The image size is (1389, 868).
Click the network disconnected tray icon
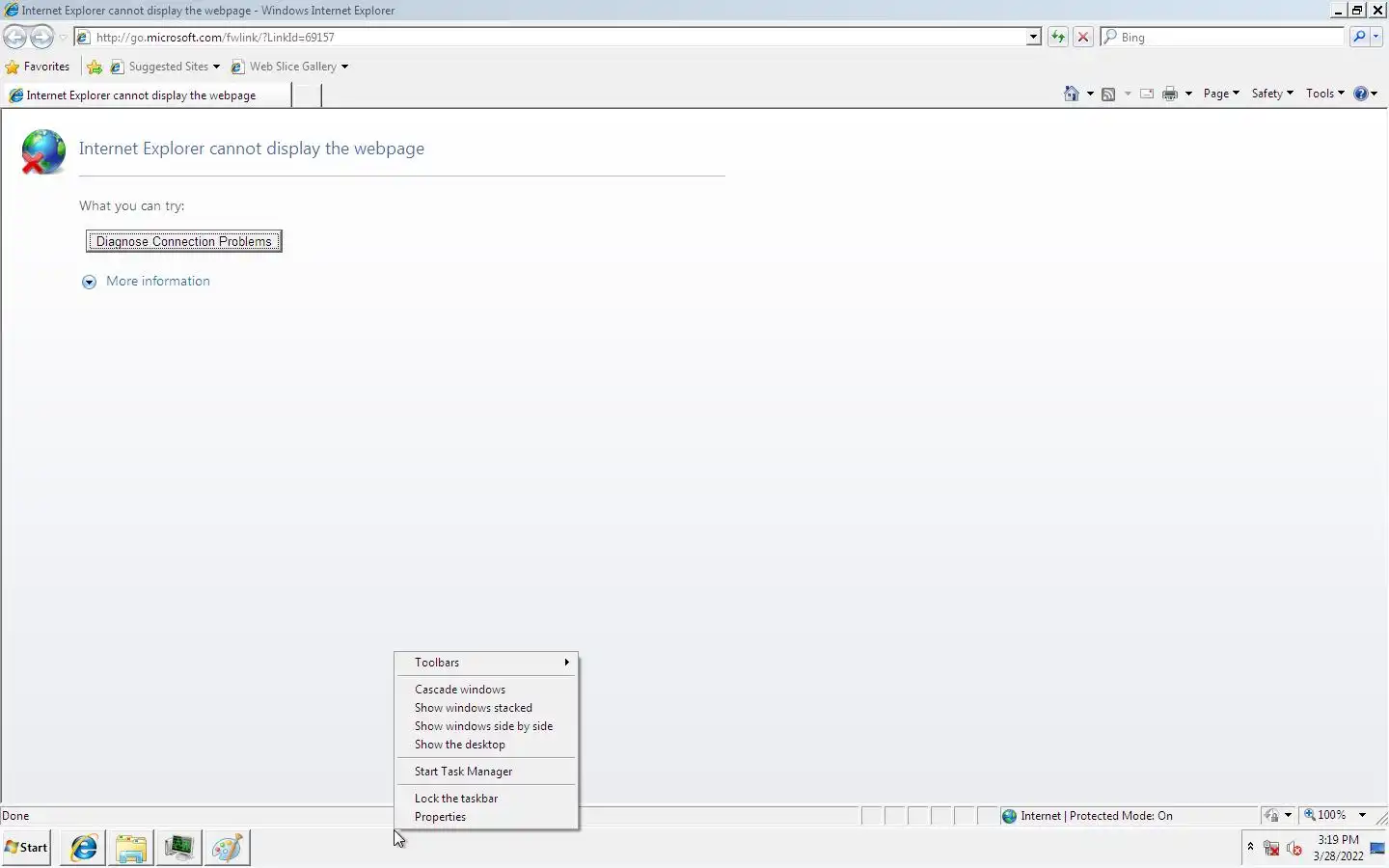click(x=1271, y=849)
